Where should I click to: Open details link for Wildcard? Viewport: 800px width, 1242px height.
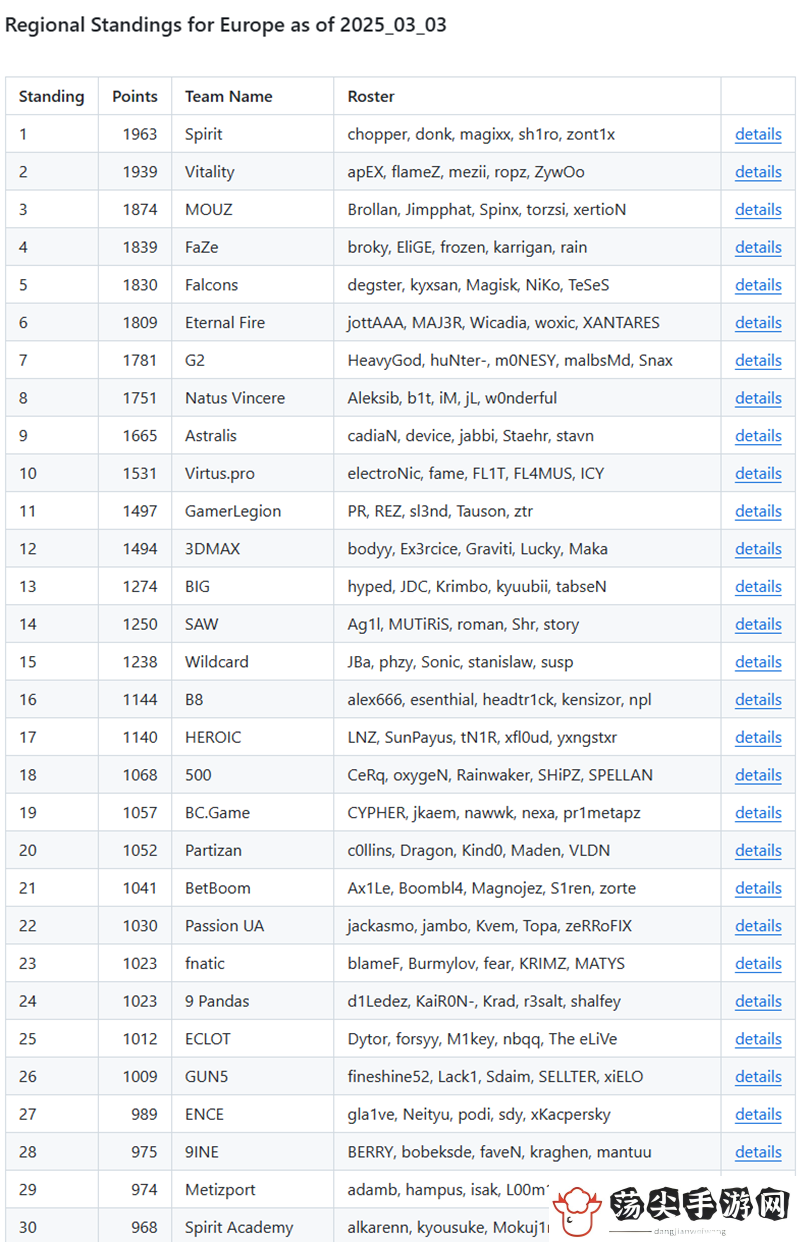point(758,662)
